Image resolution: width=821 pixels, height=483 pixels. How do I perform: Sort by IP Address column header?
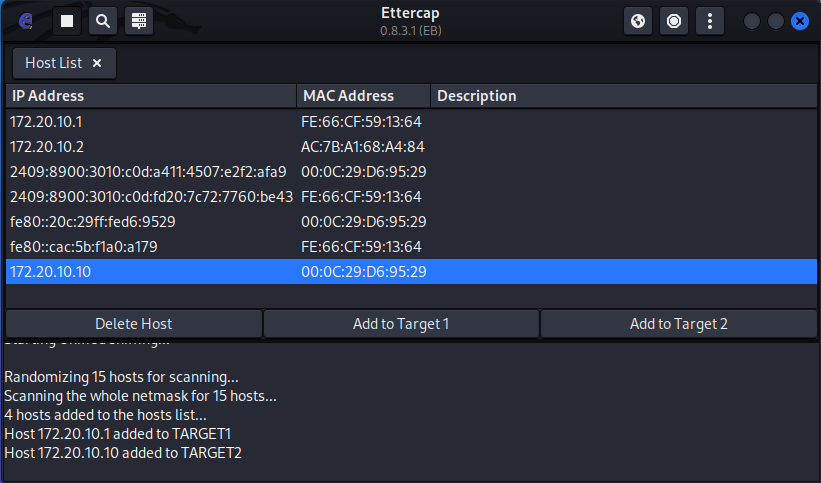150,96
